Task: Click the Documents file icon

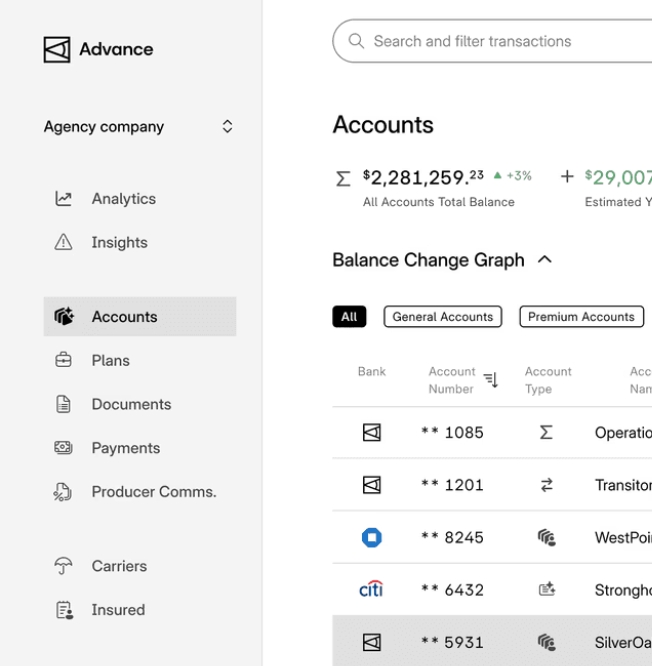Action: point(63,404)
